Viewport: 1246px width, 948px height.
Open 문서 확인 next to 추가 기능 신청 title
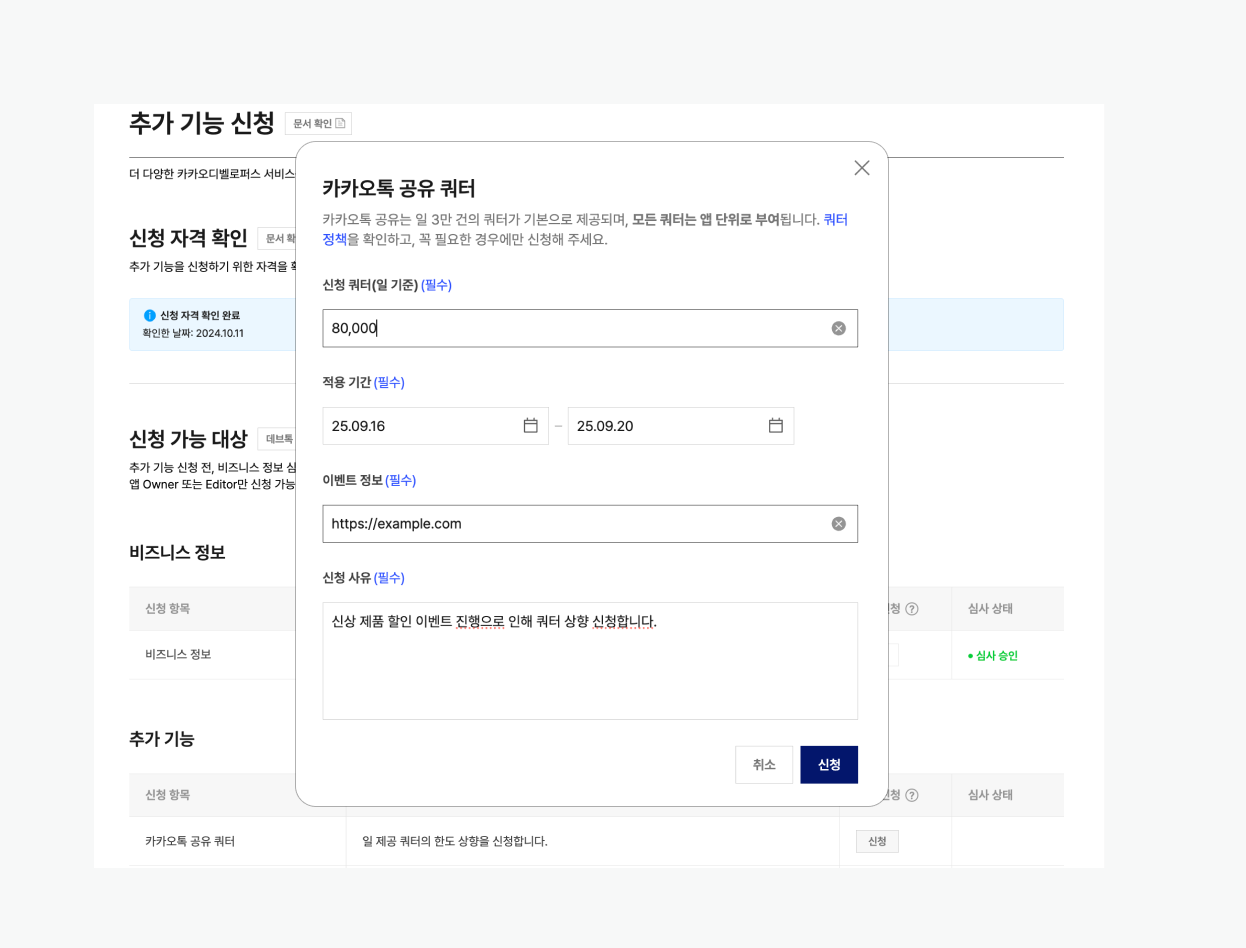pos(318,124)
